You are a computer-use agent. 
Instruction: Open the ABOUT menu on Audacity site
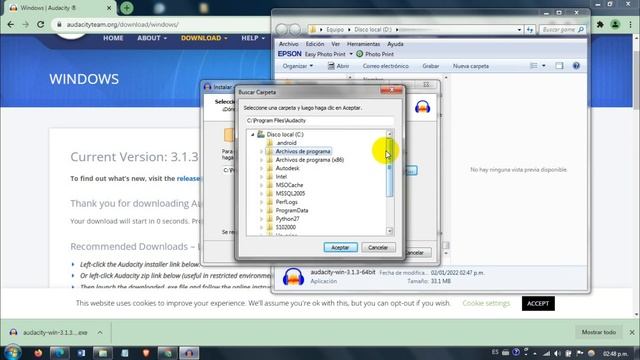[152, 38]
